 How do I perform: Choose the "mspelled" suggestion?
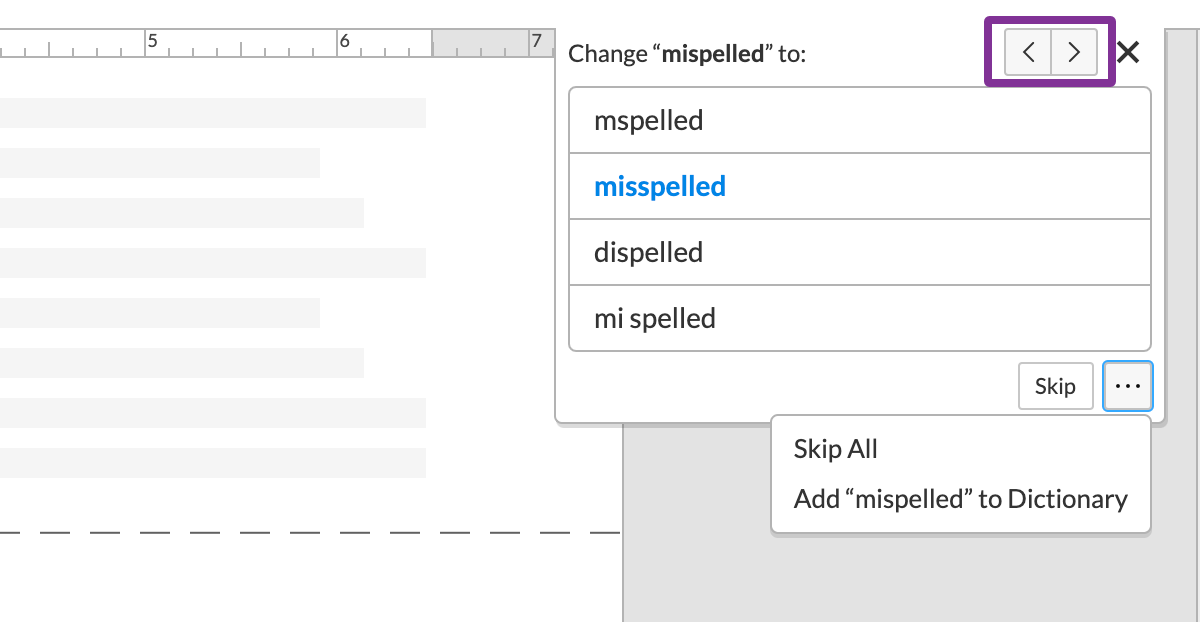[859, 121]
